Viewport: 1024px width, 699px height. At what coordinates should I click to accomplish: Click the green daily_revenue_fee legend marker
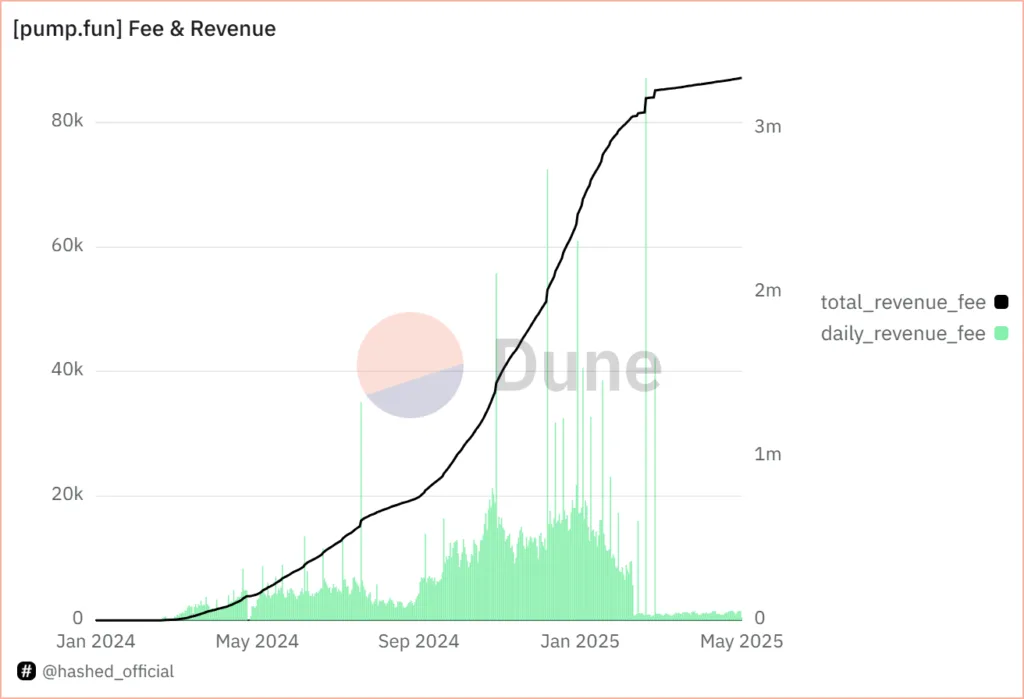coord(1002,333)
